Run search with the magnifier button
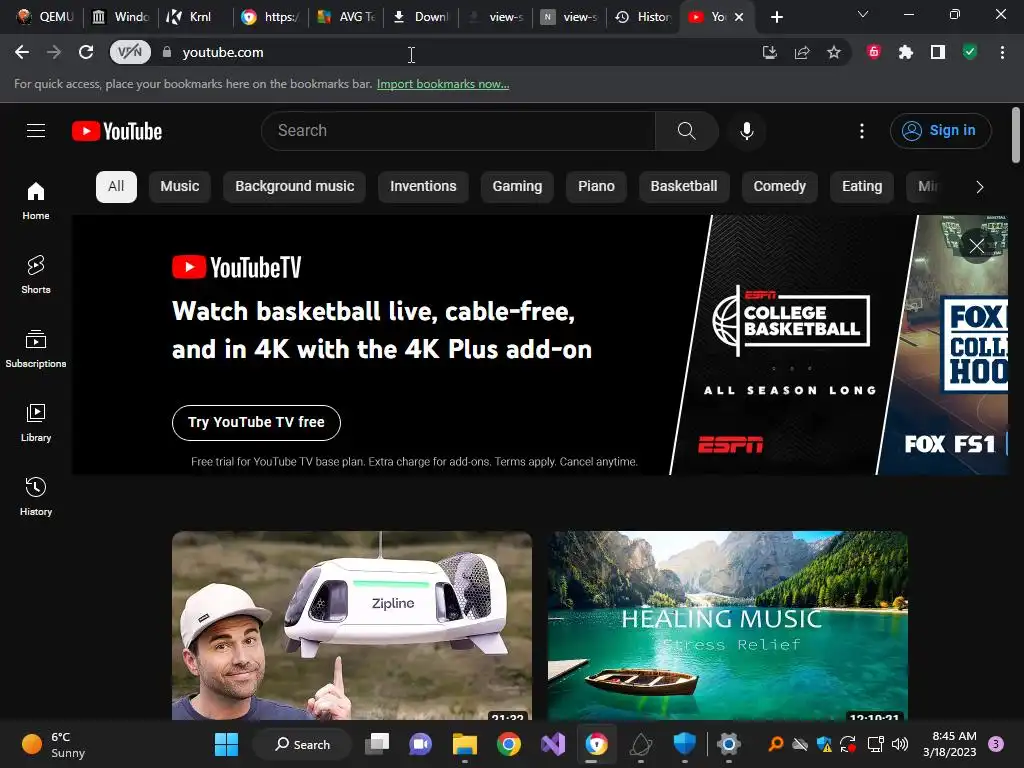1024x768 pixels. [x=686, y=131]
